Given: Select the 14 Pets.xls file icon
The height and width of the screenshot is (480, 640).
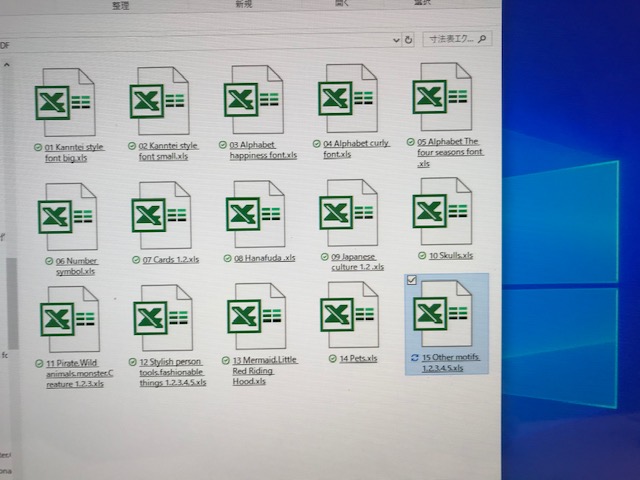Looking at the screenshot, I should (x=349, y=314).
